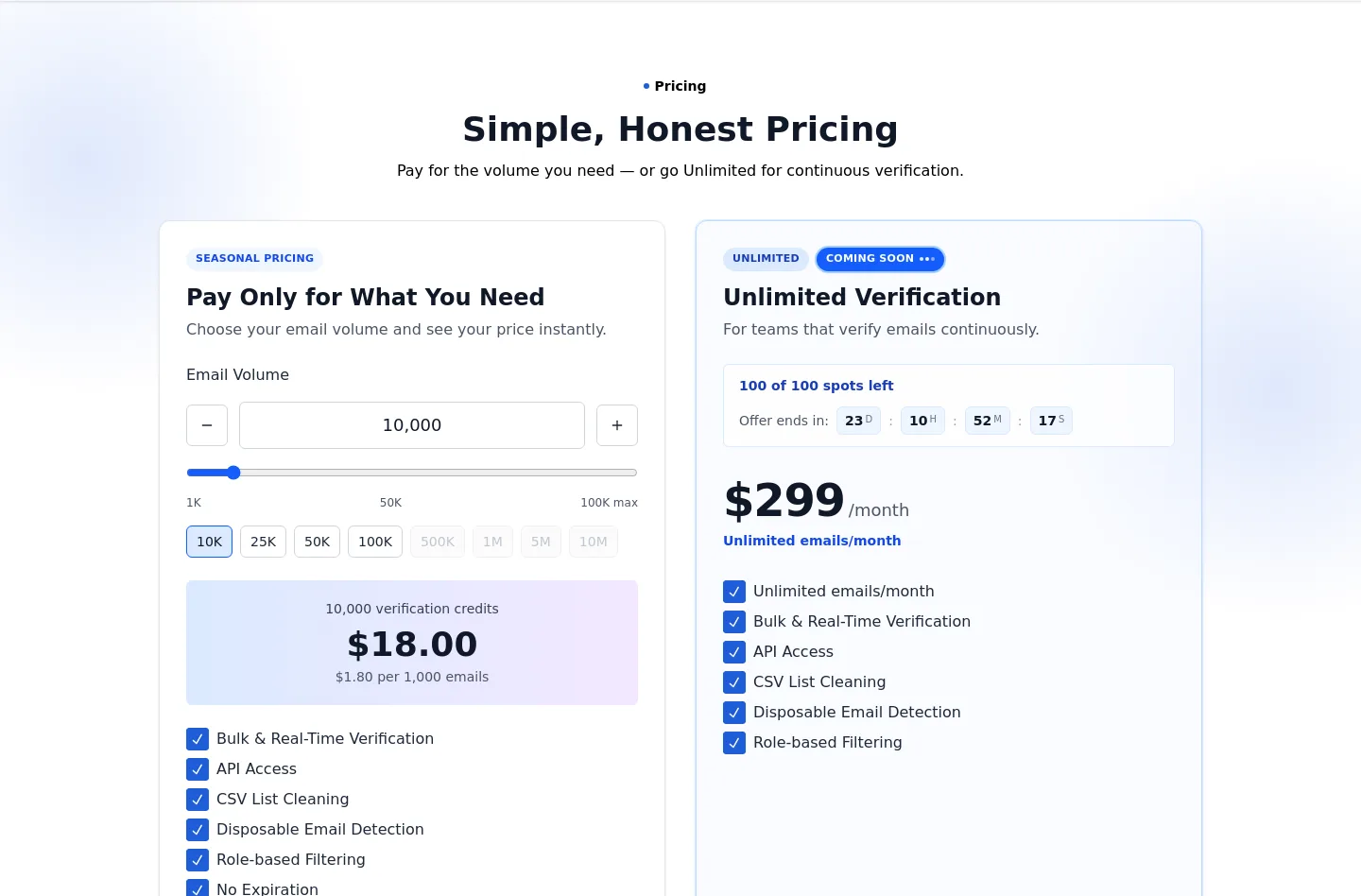Click the blue 'Unlimited emails/month' subheading

tap(812, 541)
